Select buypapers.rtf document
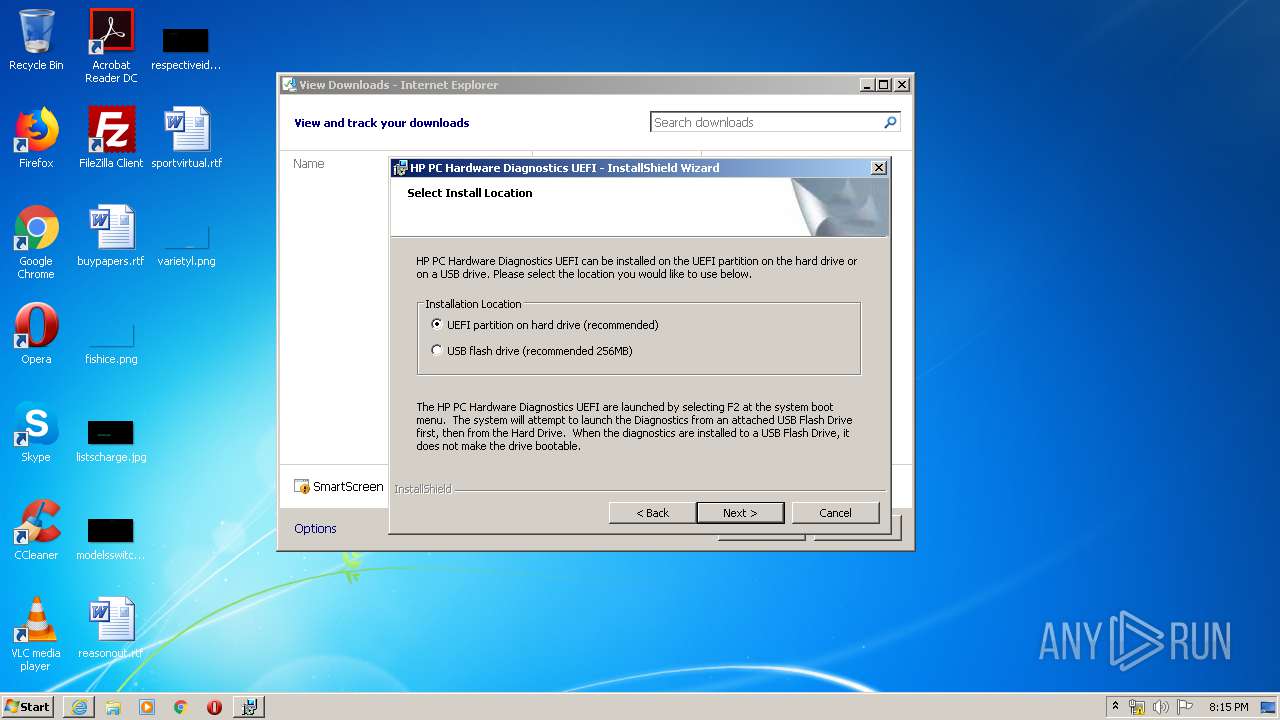 click(111, 236)
